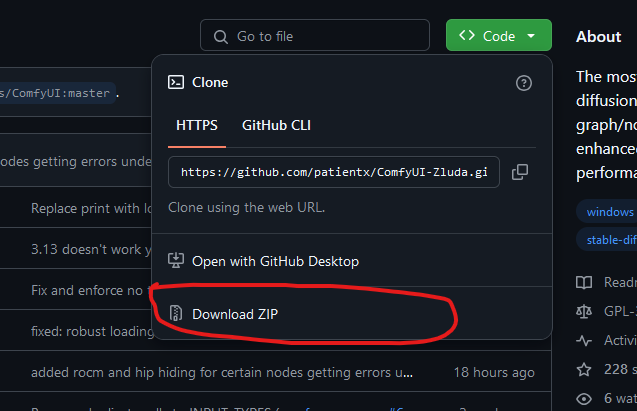The width and height of the screenshot is (637, 411).
Task: Choose Open with GitHub Desktop
Action: tap(352, 261)
